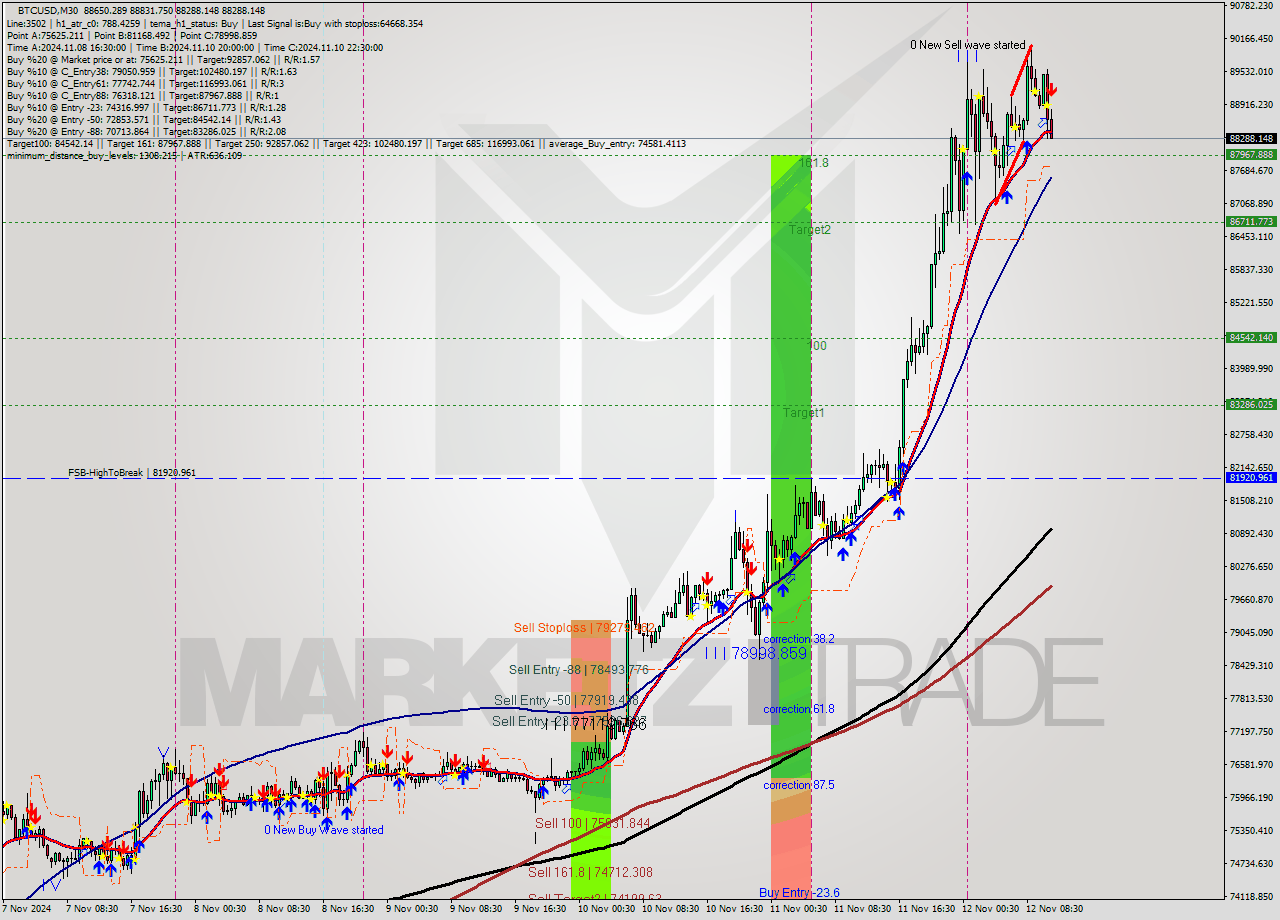The width and height of the screenshot is (1280, 920).
Task: Click the 90782.230 price axis value
Action: pyautogui.click(x=1251, y=6)
